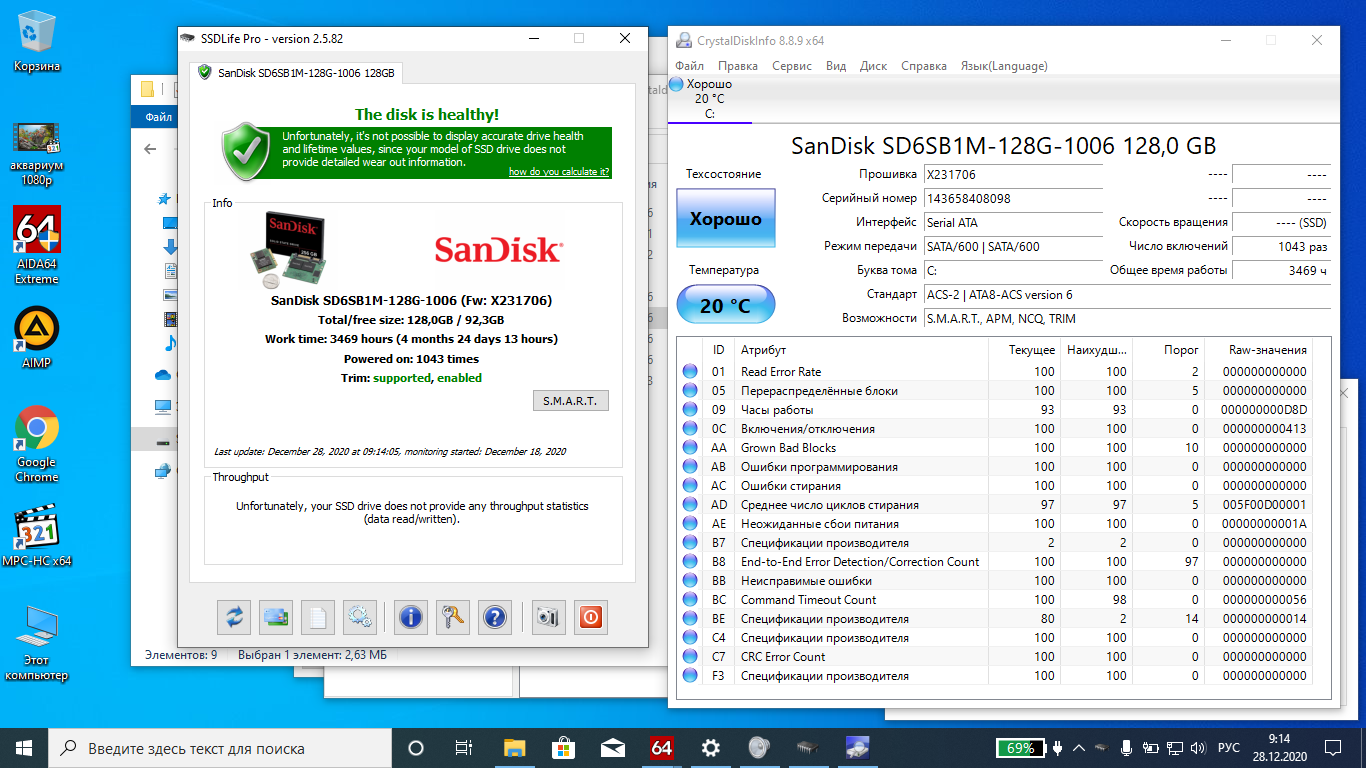Screen dimensions: 1366x768
Task: Click the 69% battery indicator
Action: tap(1022, 748)
